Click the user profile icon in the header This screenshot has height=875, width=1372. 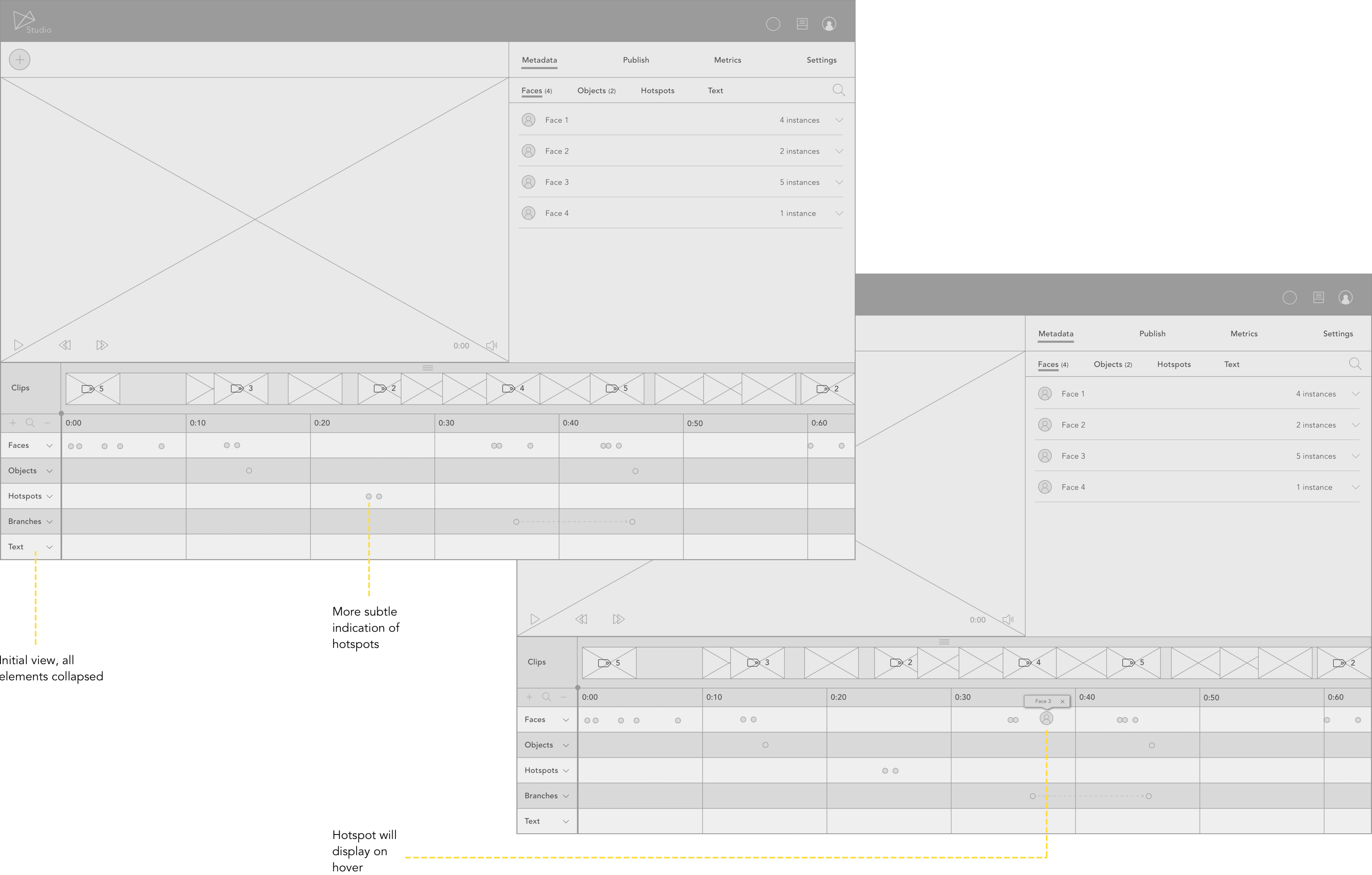point(829,24)
